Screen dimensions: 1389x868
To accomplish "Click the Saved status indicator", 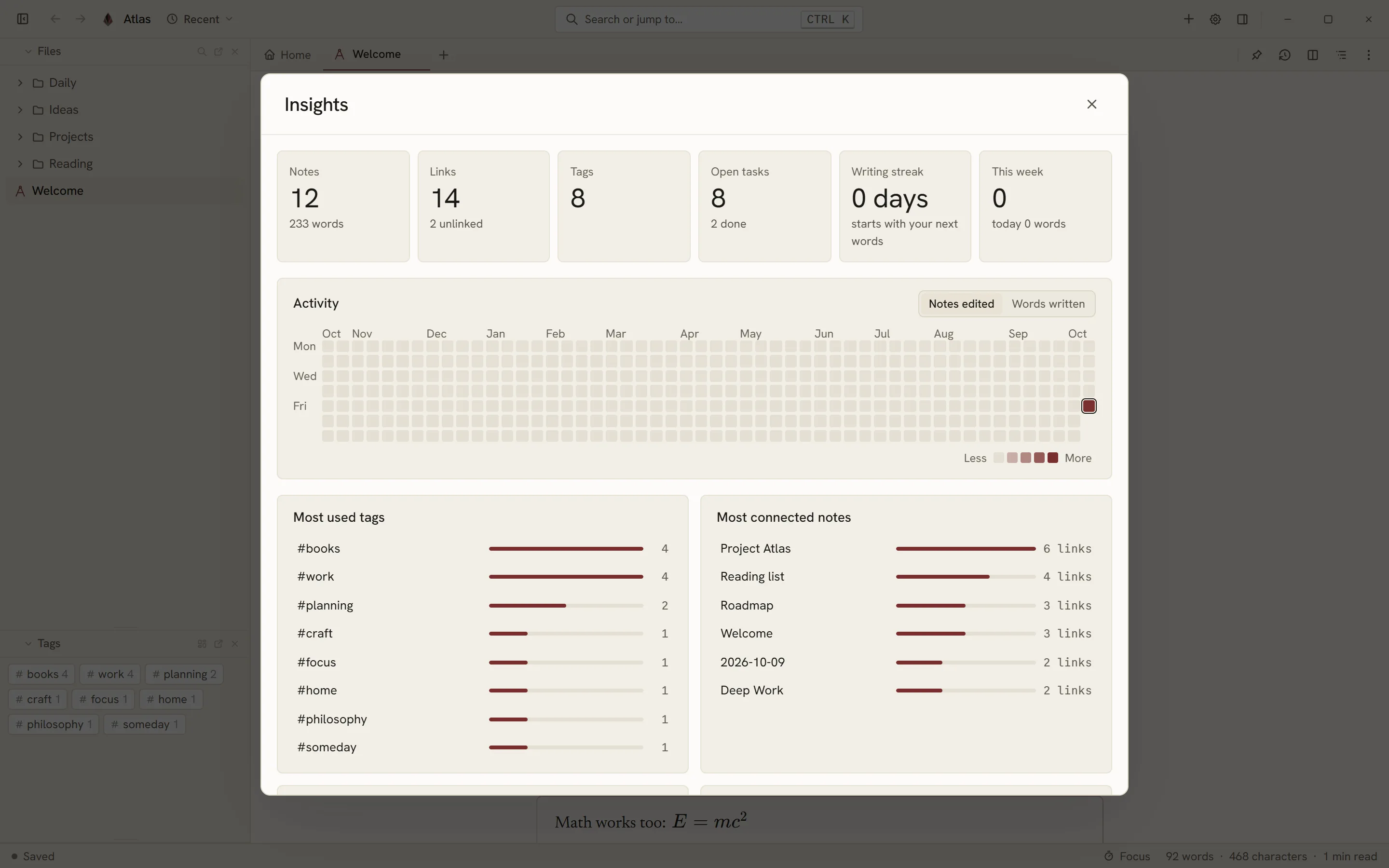I will point(33,856).
